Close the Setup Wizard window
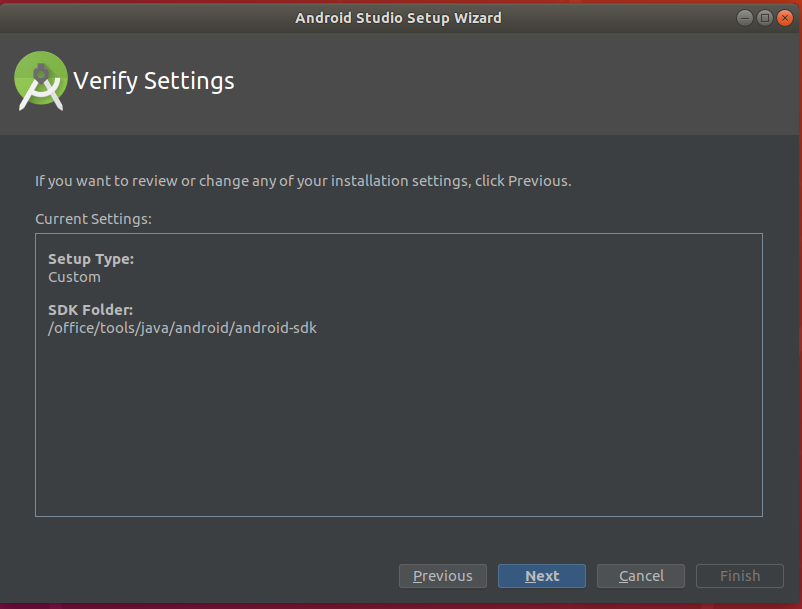The image size is (802, 609). pyautogui.click(x=785, y=18)
